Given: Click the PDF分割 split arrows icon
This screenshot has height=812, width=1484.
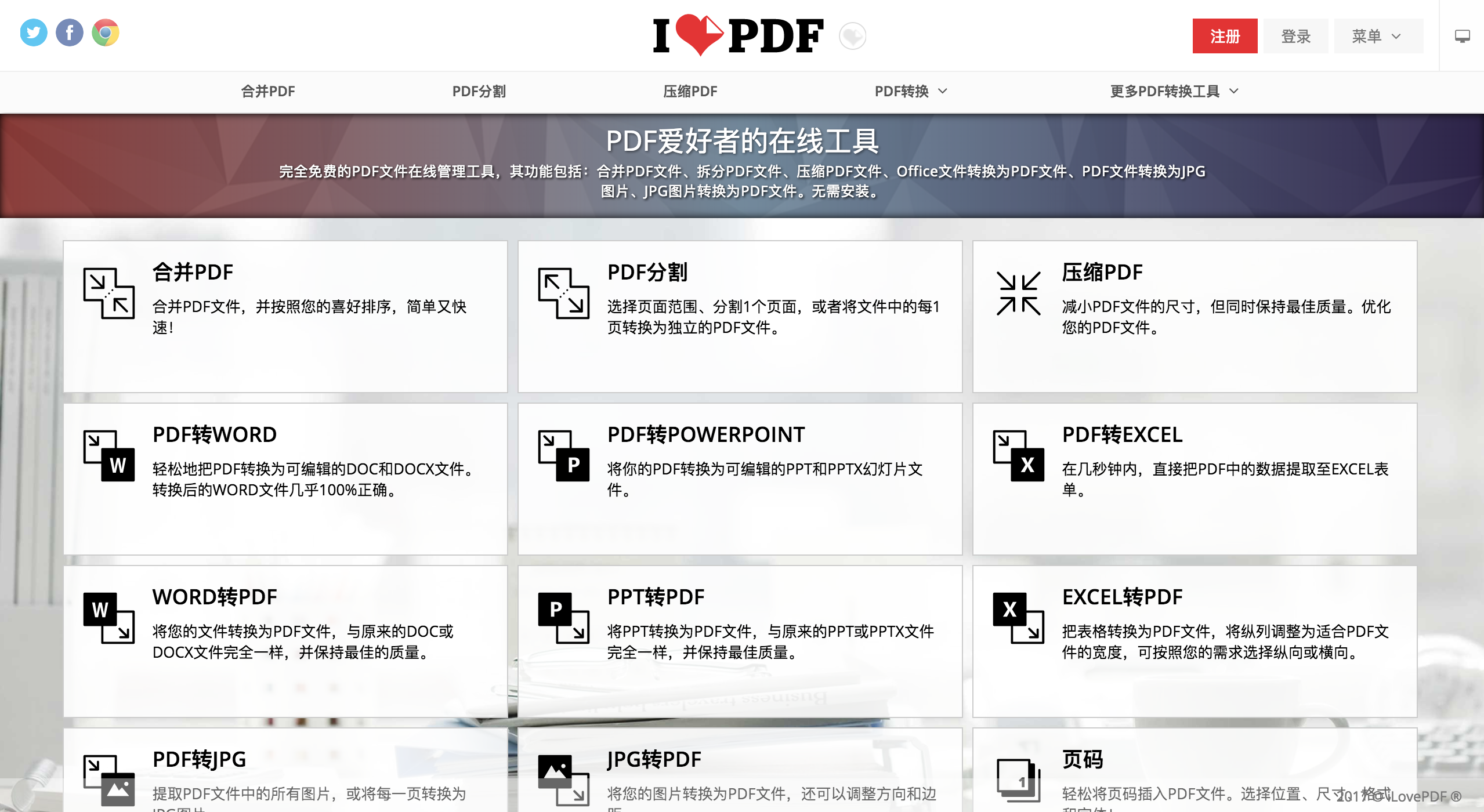Looking at the screenshot, I should [564, 293].
